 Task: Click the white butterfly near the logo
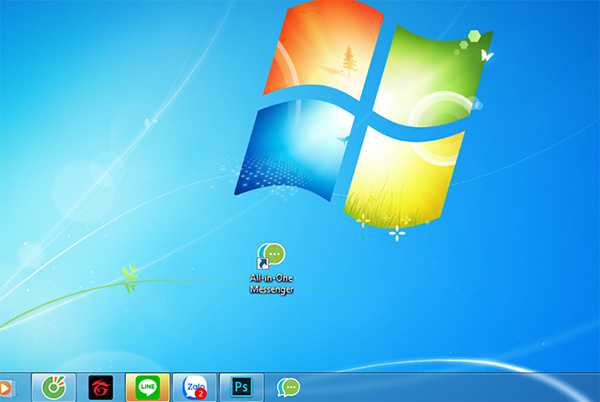click(488, 54)
